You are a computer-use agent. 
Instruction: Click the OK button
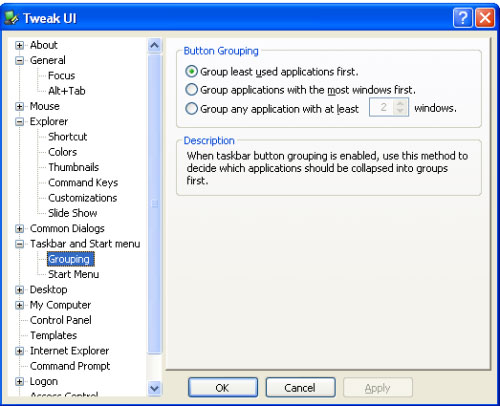[223, 388]
